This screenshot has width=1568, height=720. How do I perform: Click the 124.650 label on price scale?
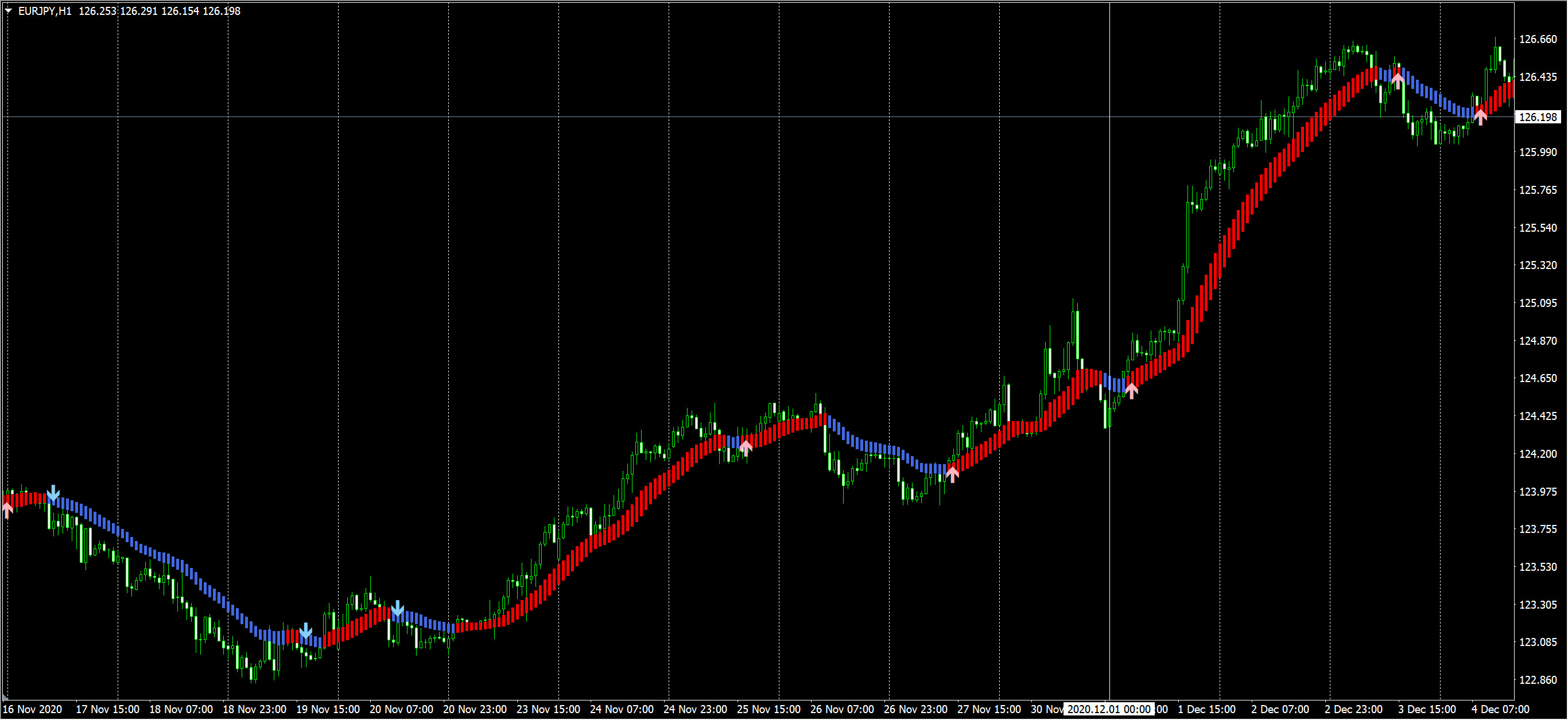pyautogui.click(x=1538, y=379)
